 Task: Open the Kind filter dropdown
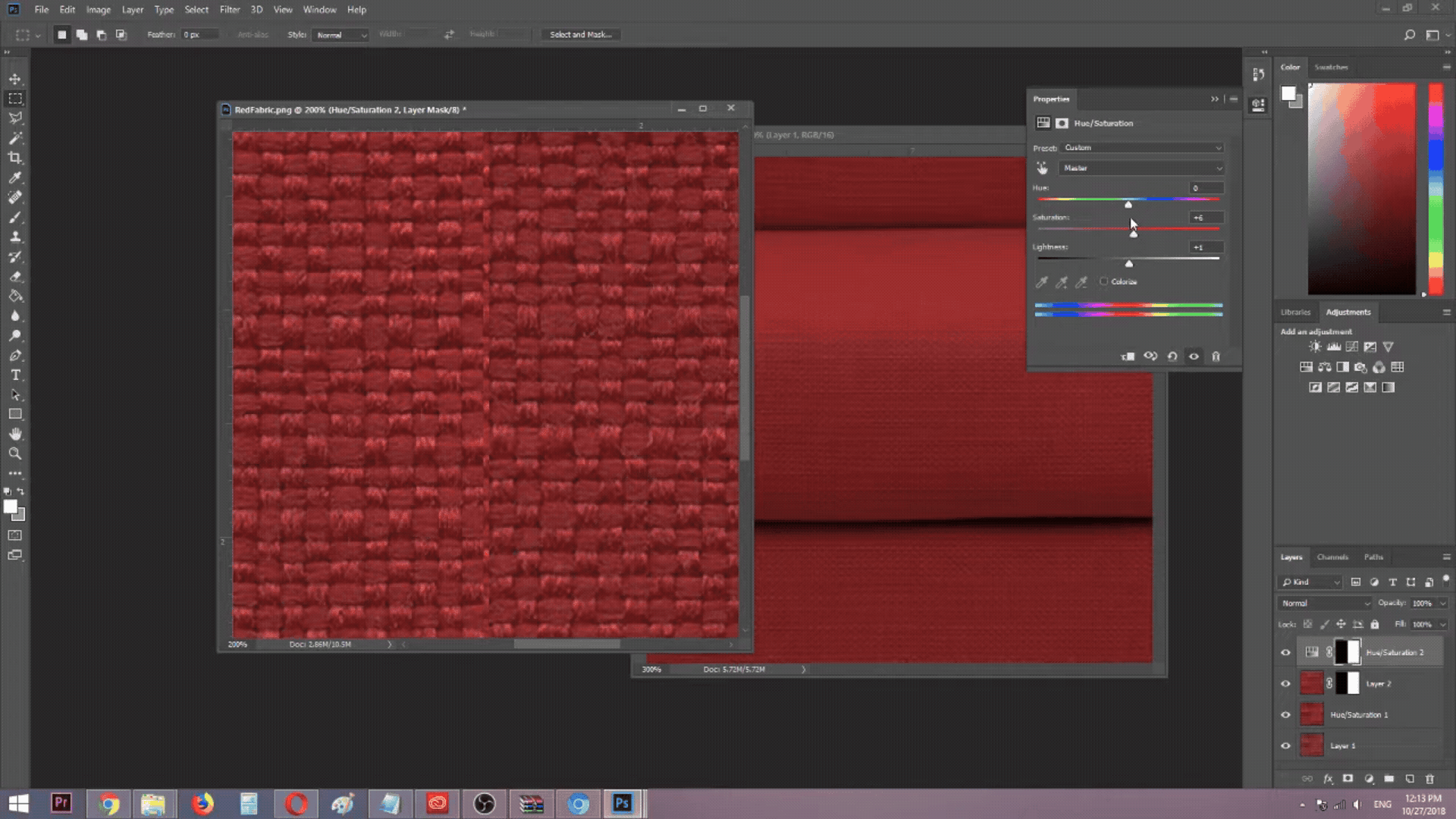pos(1310,582)
